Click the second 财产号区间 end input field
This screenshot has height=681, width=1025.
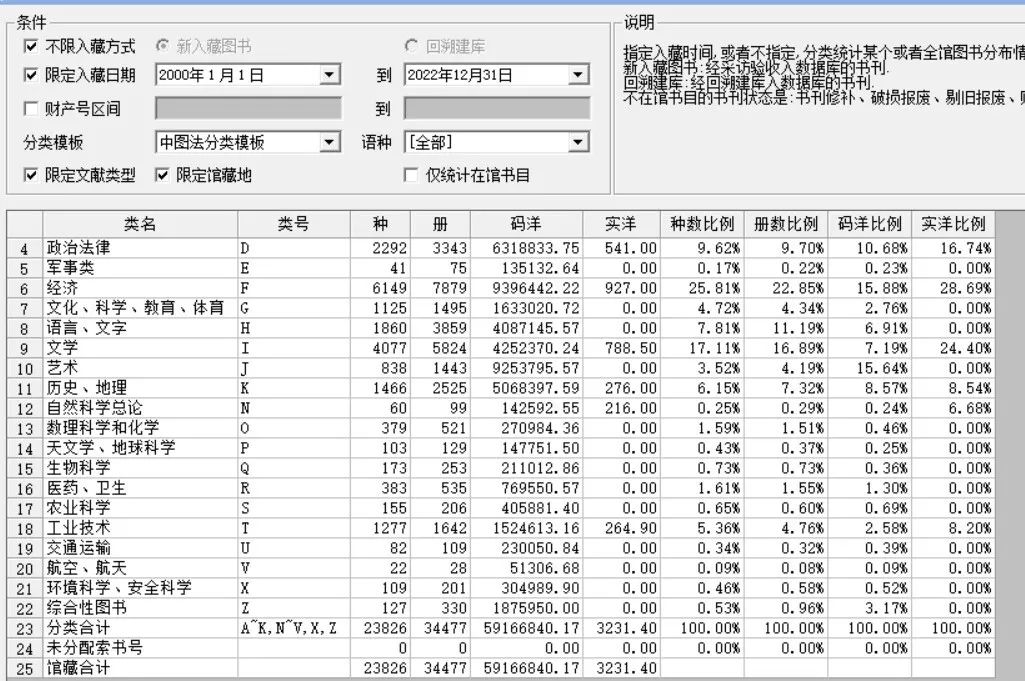coord(496,109)
